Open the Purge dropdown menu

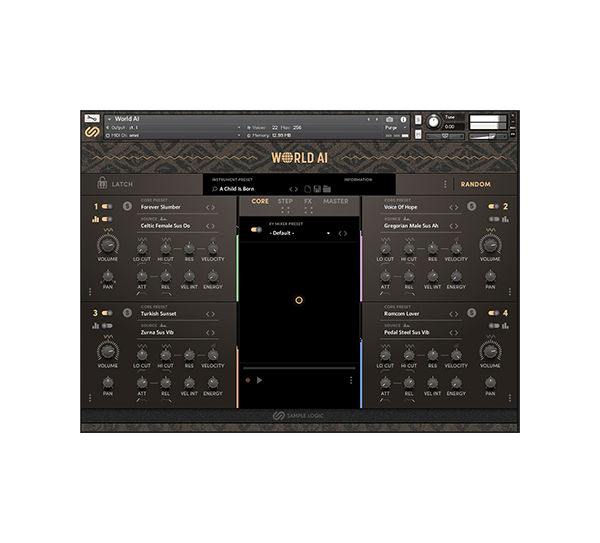396,127
